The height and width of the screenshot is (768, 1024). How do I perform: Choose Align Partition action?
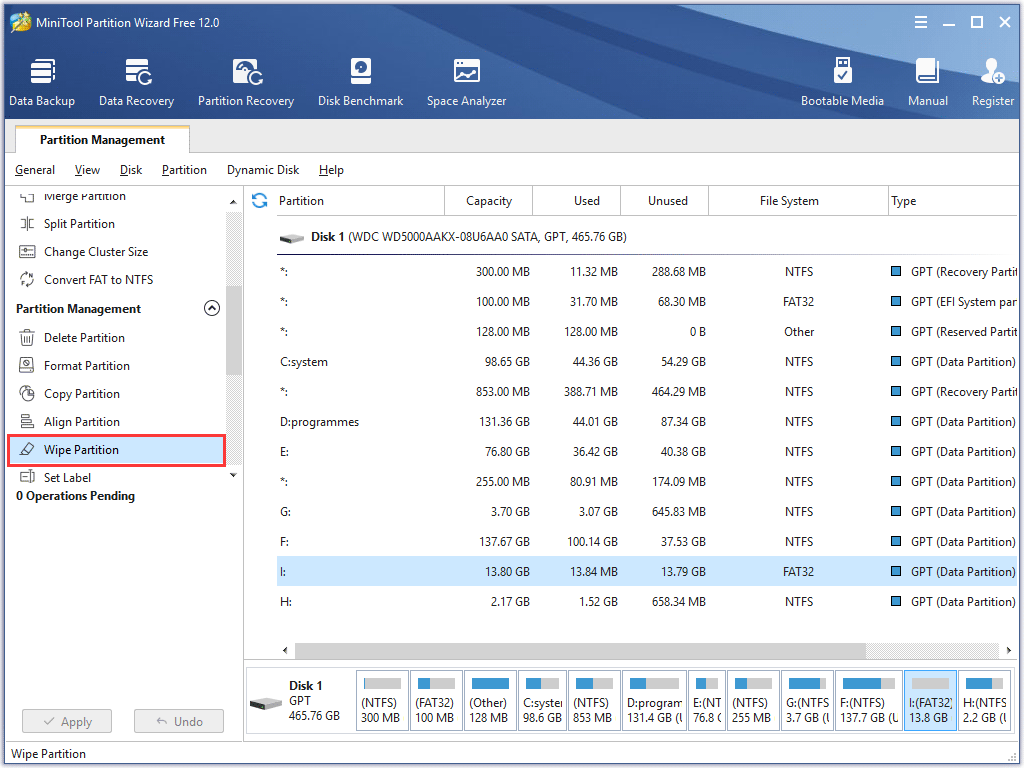tap(82, 423)
